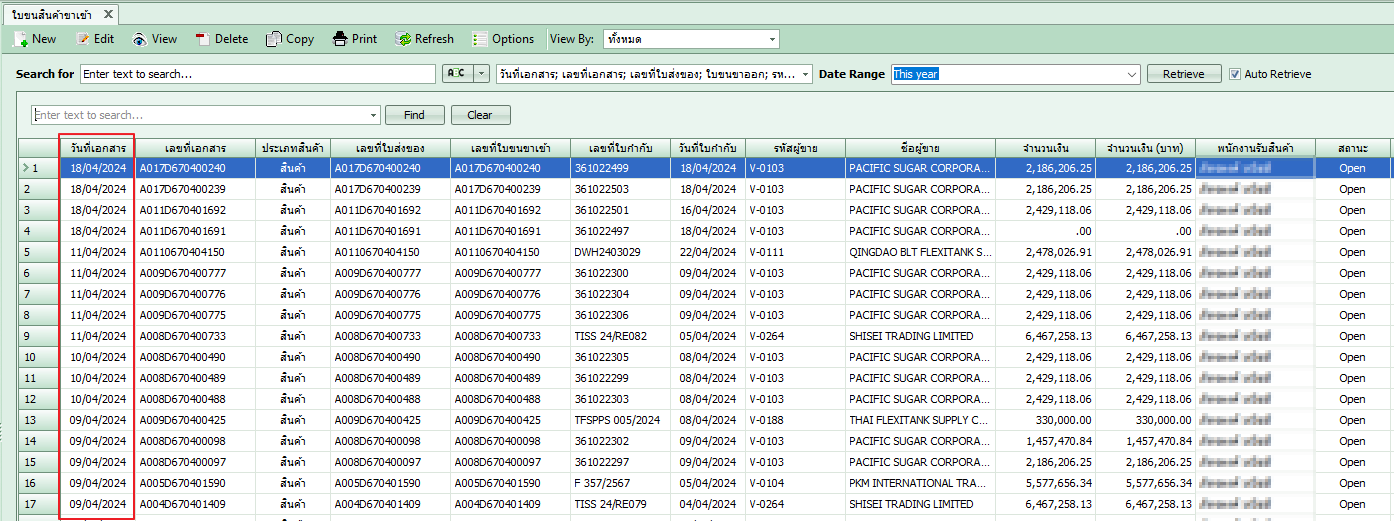Expand the View By dropdown

click(x=772, y=39)
